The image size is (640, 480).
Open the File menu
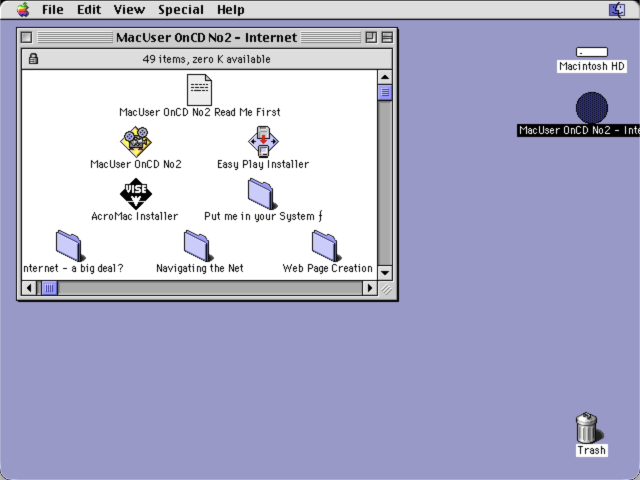53,9
